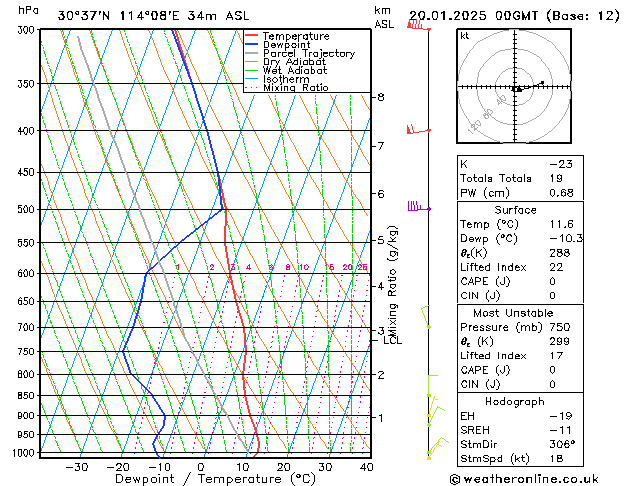Click the 5 km altitude label

[x=380, y=240]
